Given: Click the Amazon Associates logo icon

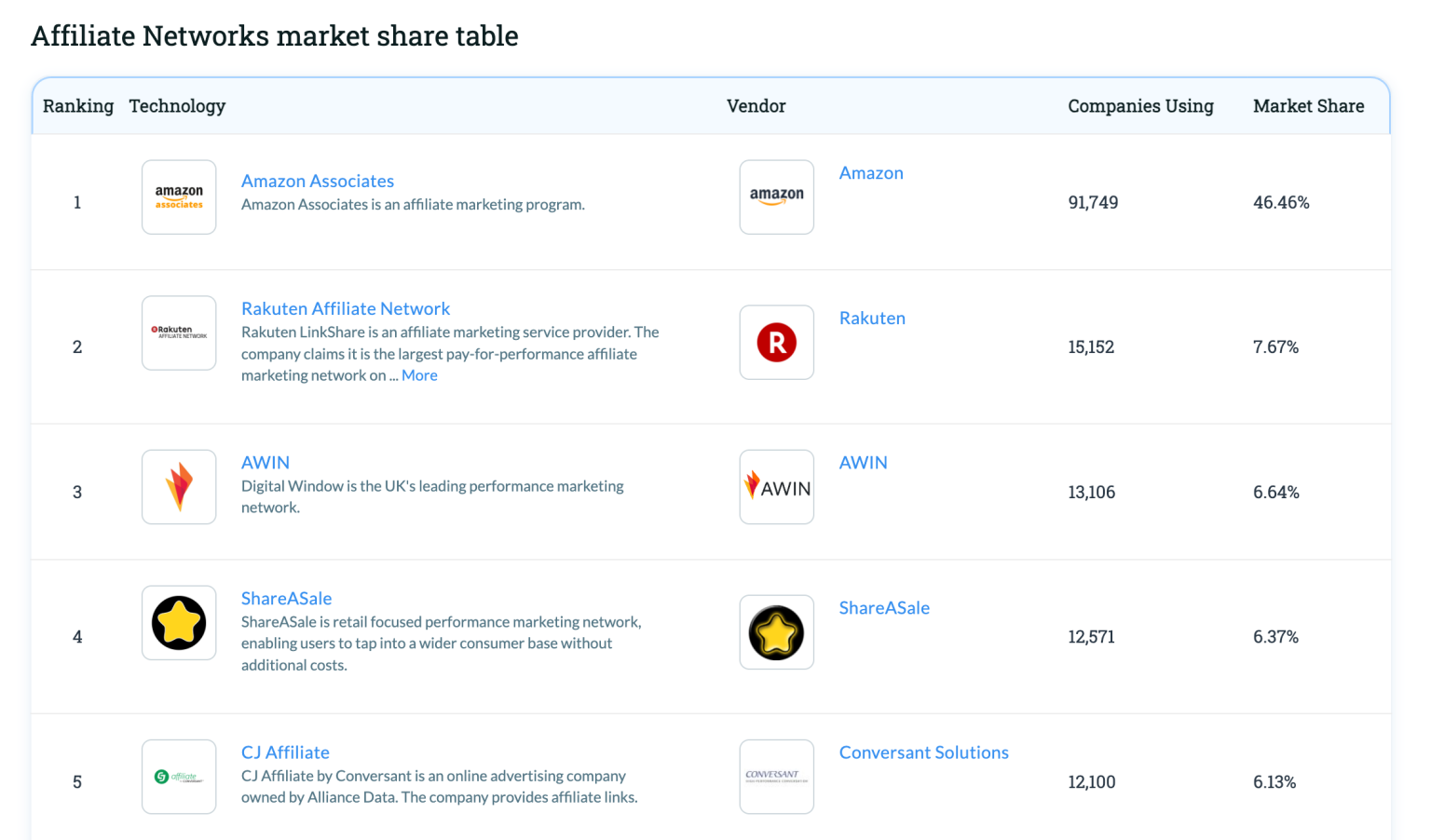Looking at the screenshot, I should (x=178, y=196).
